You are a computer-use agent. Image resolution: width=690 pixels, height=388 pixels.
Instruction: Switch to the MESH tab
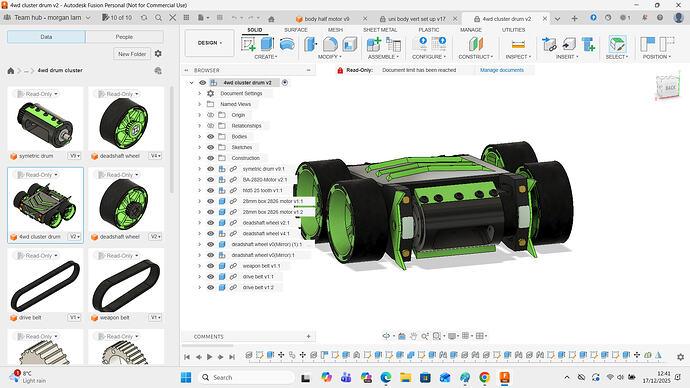click(x=335, y=30)
